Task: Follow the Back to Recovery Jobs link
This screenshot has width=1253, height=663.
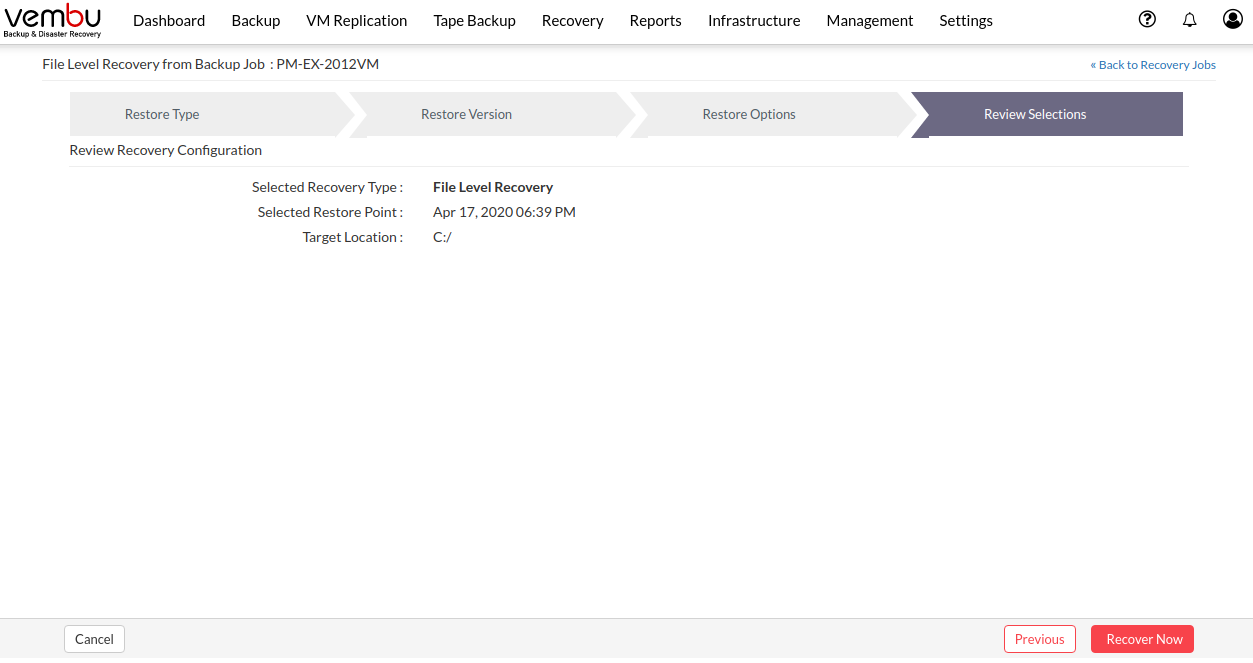Action: 1153,65
